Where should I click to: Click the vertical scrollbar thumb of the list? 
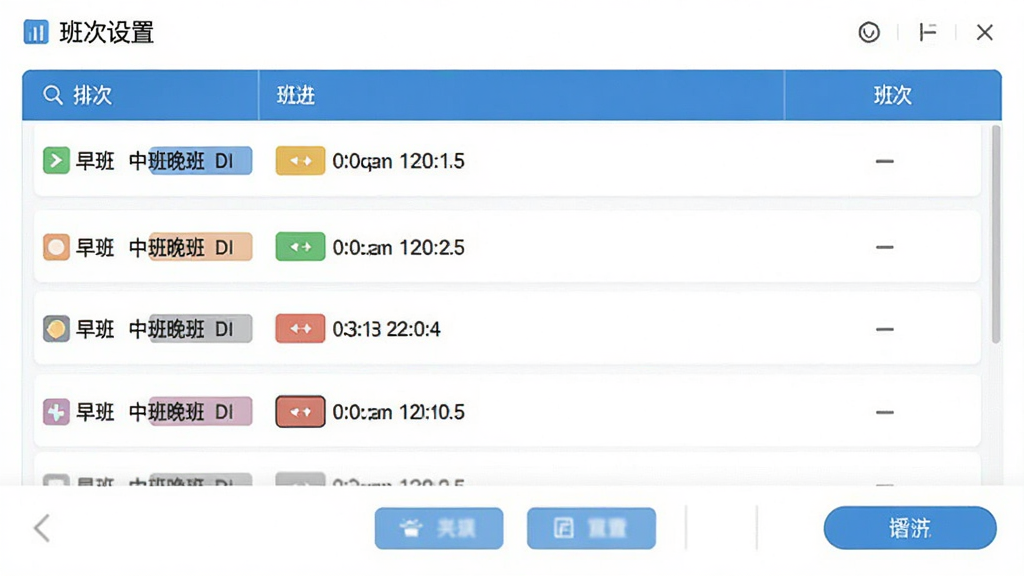click(995, 234)
